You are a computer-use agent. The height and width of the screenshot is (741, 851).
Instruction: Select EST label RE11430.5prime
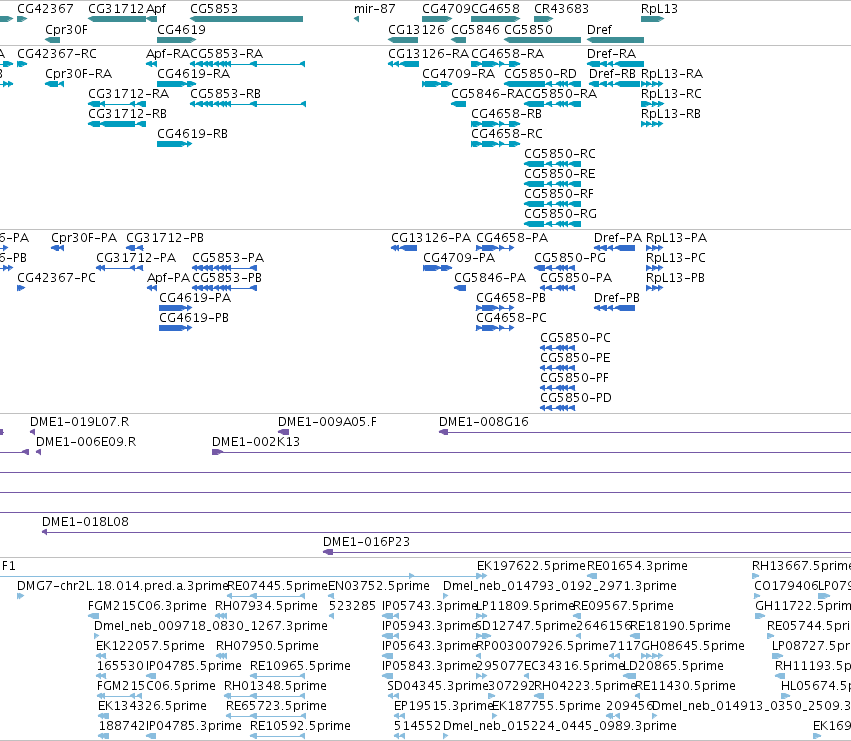click(685, 687)
